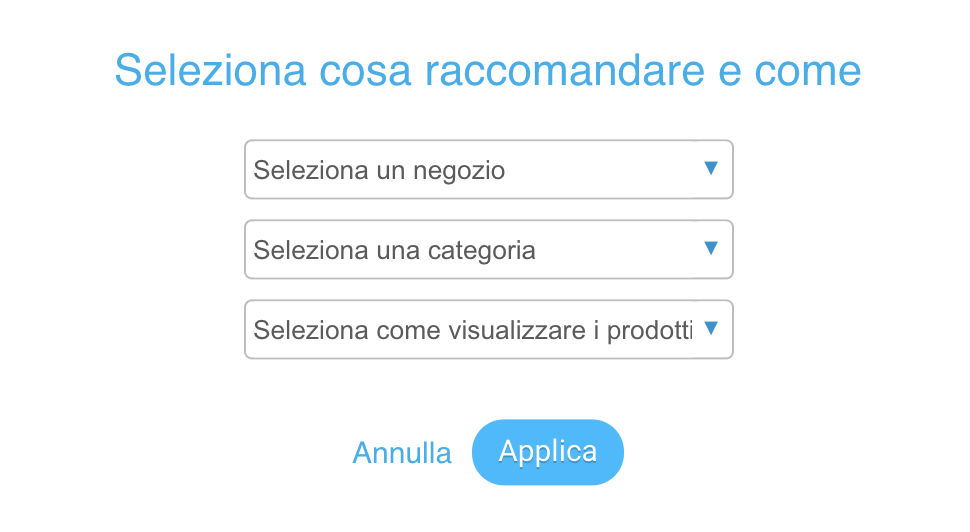Click the blue triangle in the category field
This screenshot has width=970, height=532.
pos(711,248)
